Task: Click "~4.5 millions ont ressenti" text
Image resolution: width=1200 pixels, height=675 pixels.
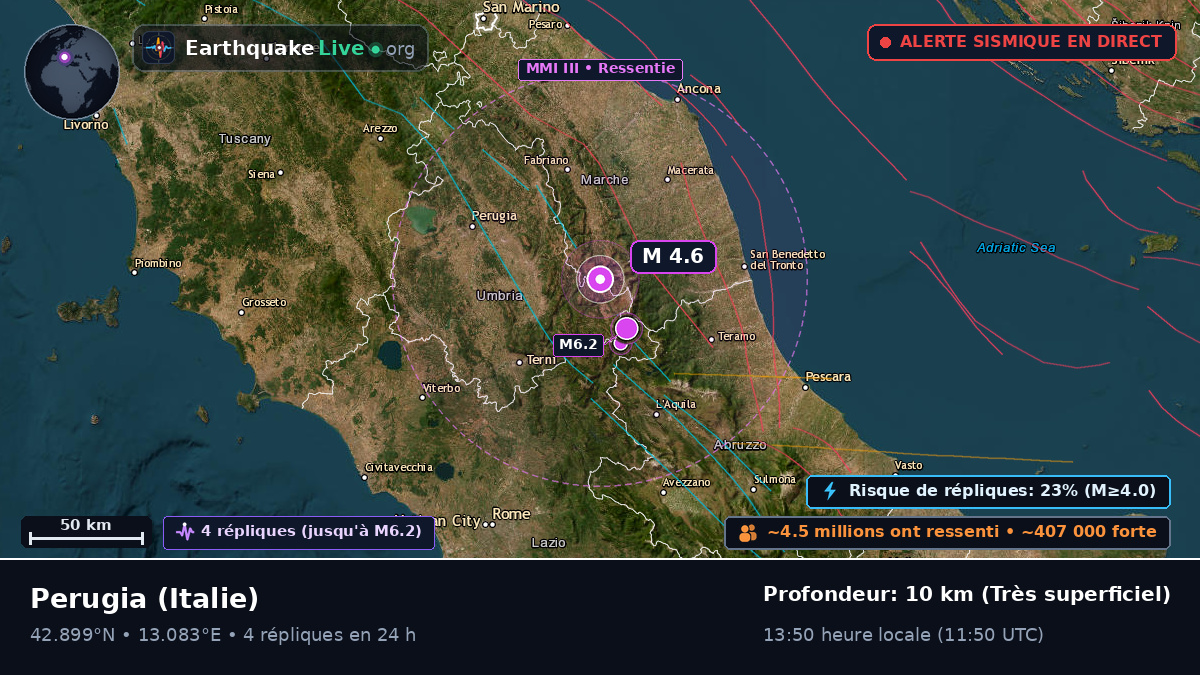Action: coord(883,532)
